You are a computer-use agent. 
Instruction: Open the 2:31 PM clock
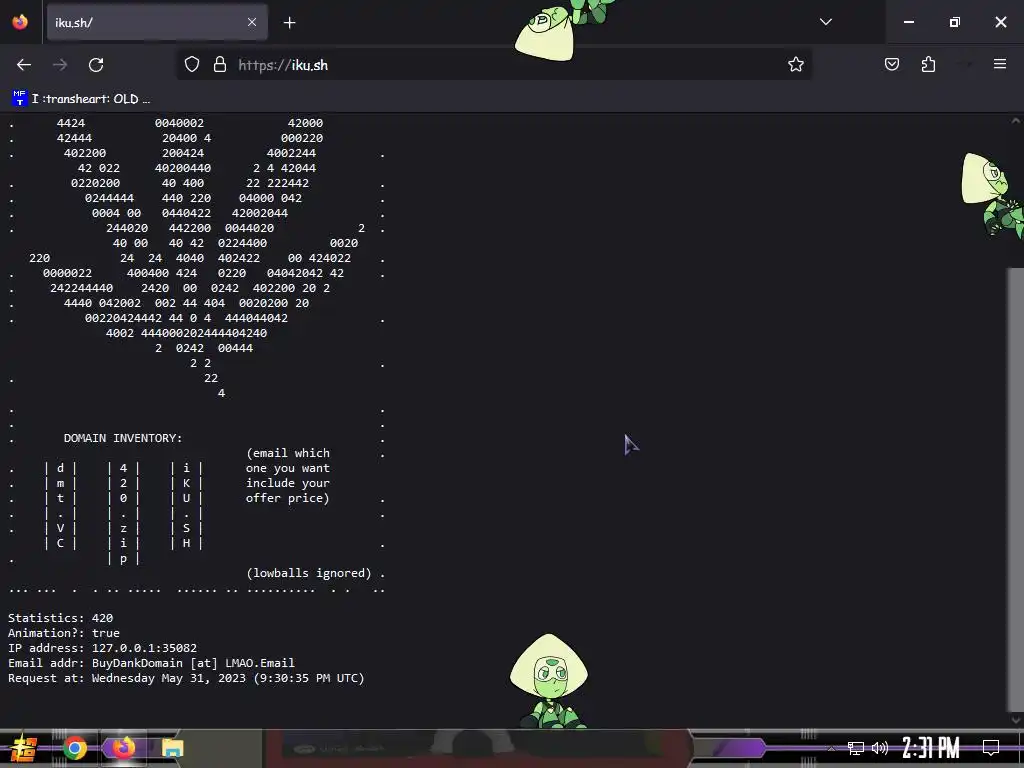pyautogui.click(x=931, y=748)
